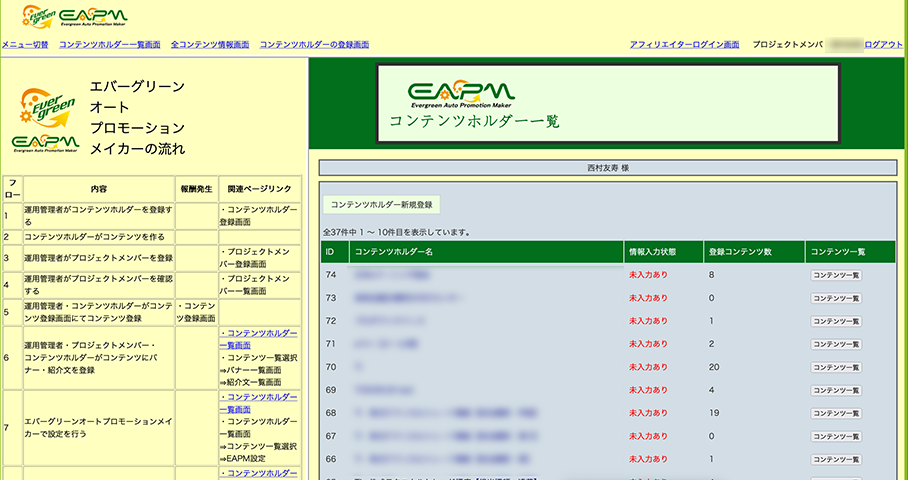This screenshot has width=908, height=480.
Task: Open コンテンツホルダー一覧画面 in the top navigation
Action: (x=110, y=45)
